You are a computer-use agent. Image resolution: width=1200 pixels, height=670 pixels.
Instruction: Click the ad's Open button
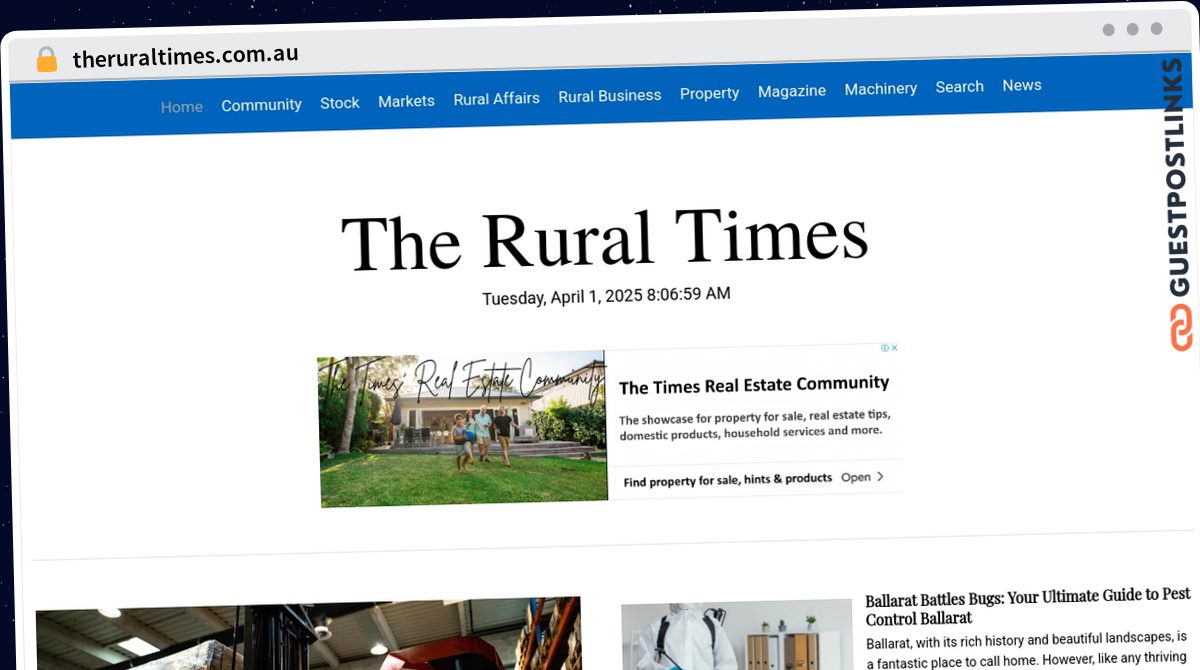pos(862,477)
